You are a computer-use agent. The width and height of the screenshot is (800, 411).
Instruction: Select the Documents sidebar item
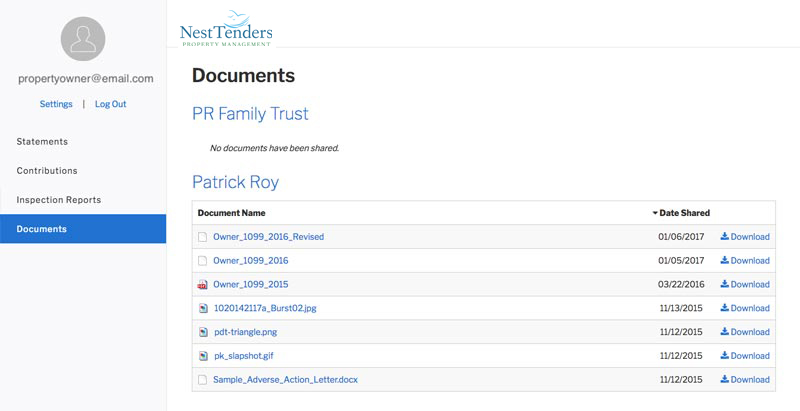(42, 229)
